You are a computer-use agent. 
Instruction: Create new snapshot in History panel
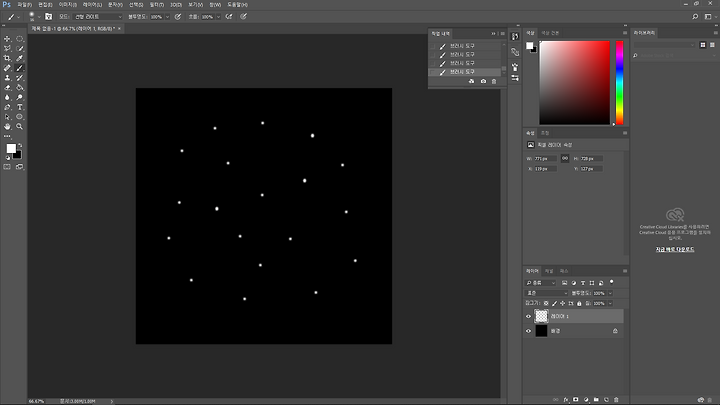click(x=483, y=81)
